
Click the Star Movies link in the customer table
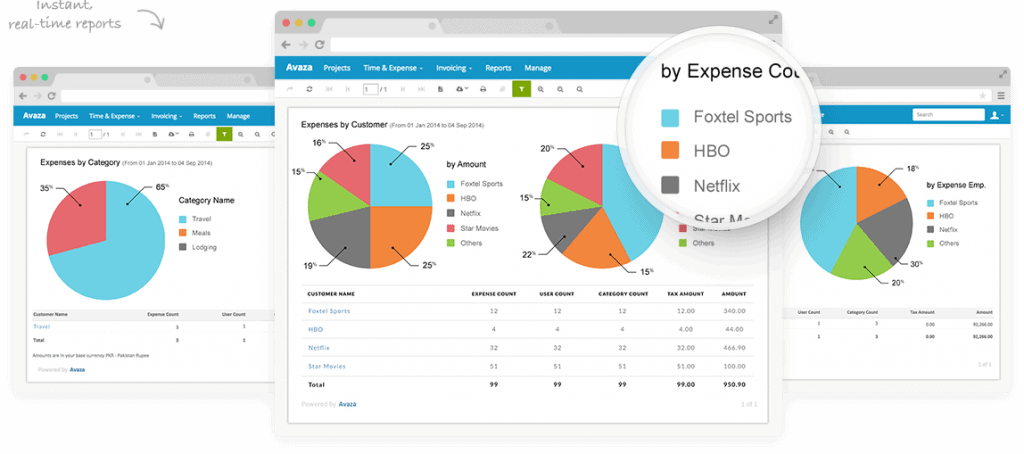tap(327, 366)
